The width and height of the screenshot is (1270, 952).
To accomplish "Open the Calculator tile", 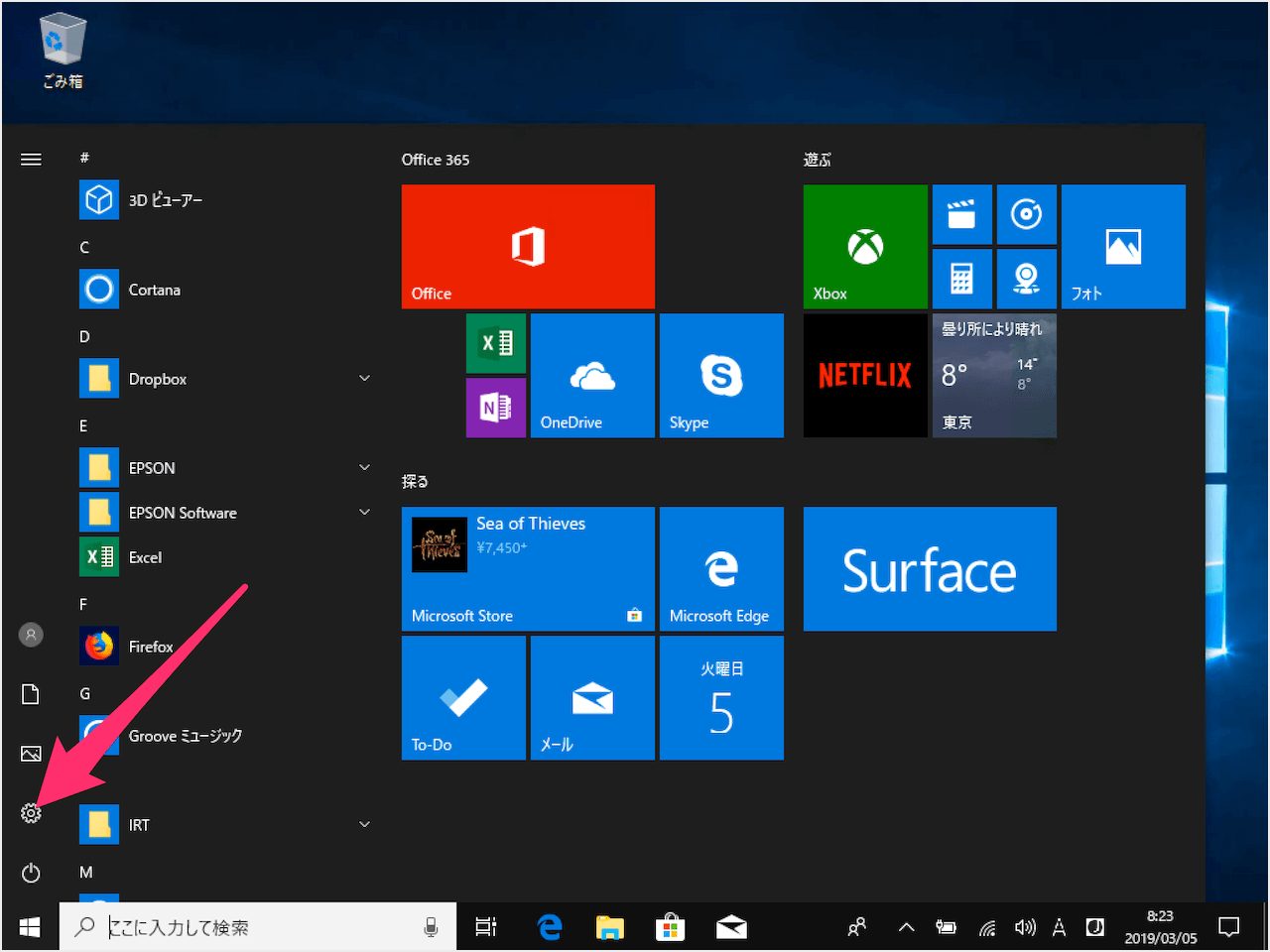I will click(x=962, y=279).
